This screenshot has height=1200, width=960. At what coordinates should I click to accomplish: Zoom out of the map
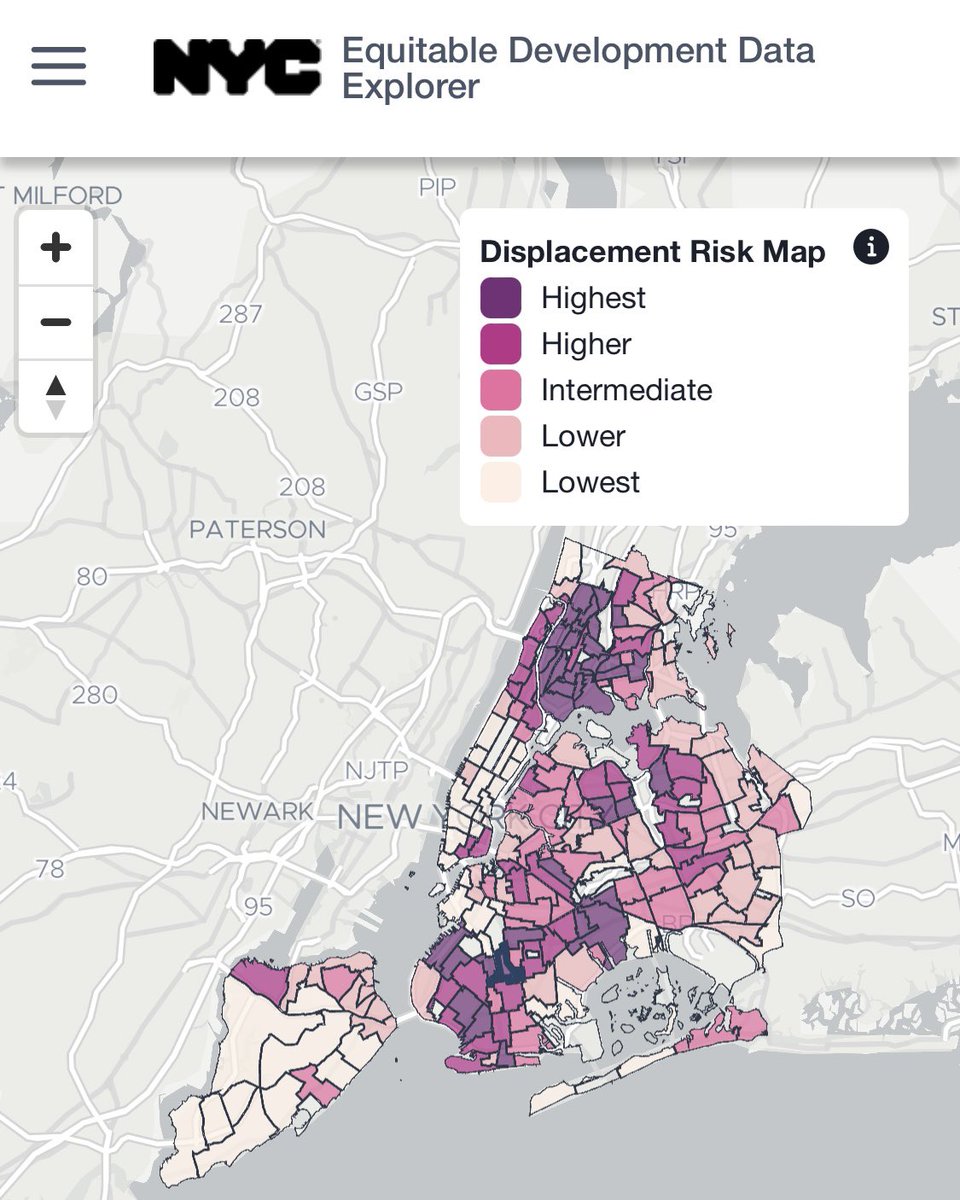tap(55, 320)
